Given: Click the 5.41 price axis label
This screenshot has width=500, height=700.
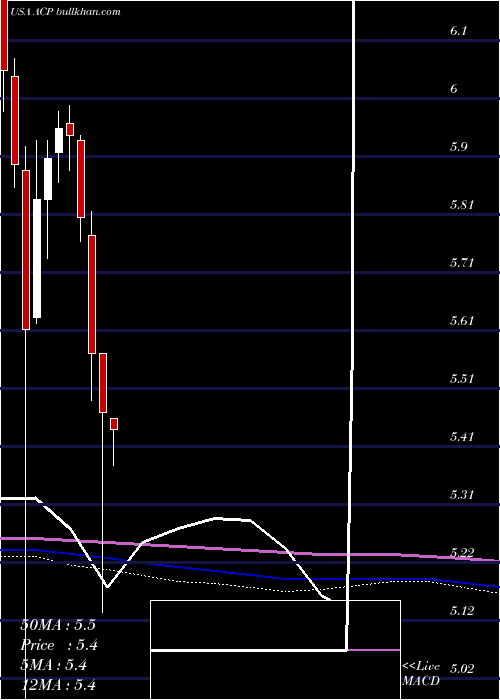Looking at the screenshot, I should coord(461,436).
